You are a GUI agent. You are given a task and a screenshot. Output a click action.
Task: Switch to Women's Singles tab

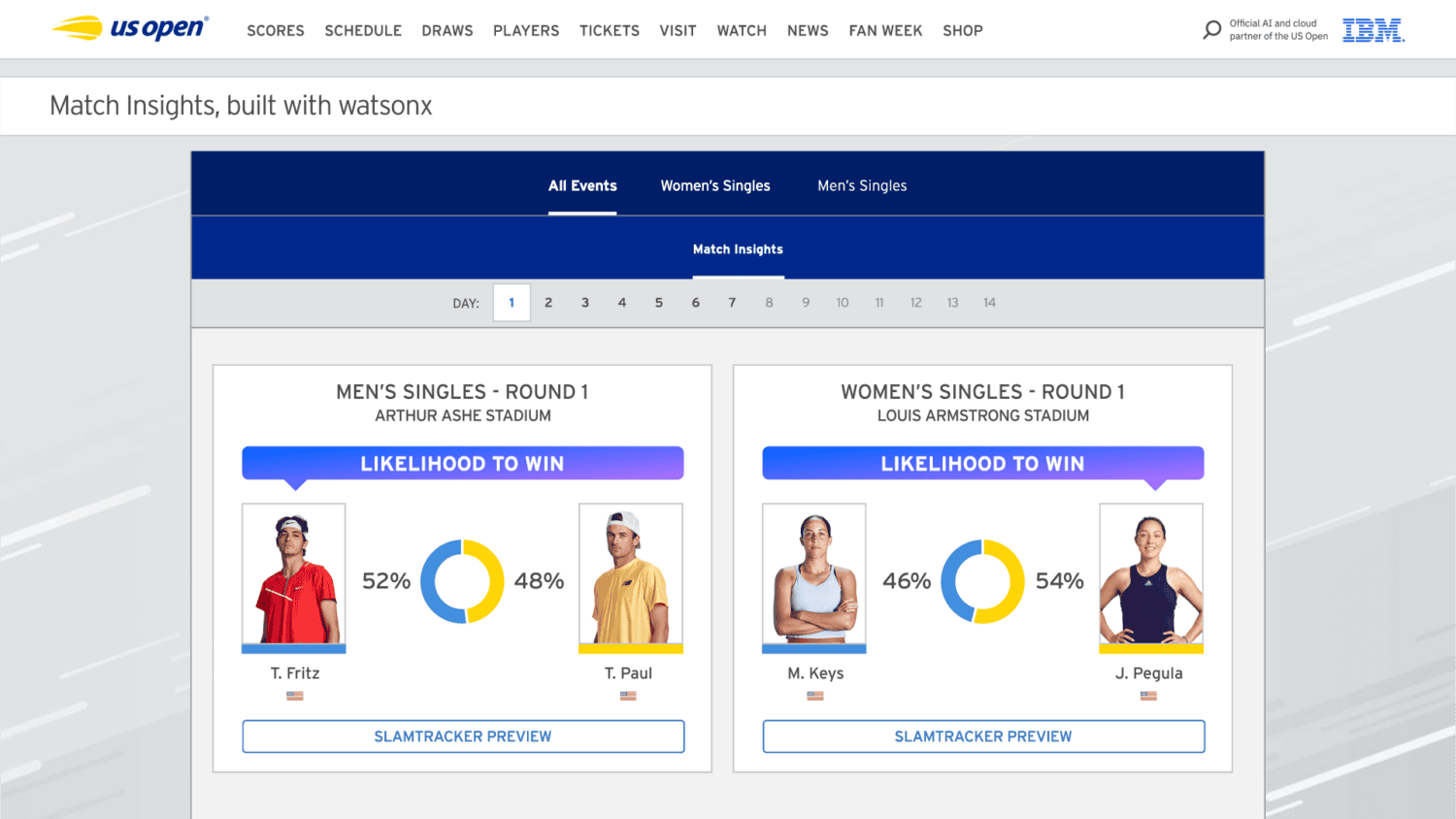tap(715, 185)
